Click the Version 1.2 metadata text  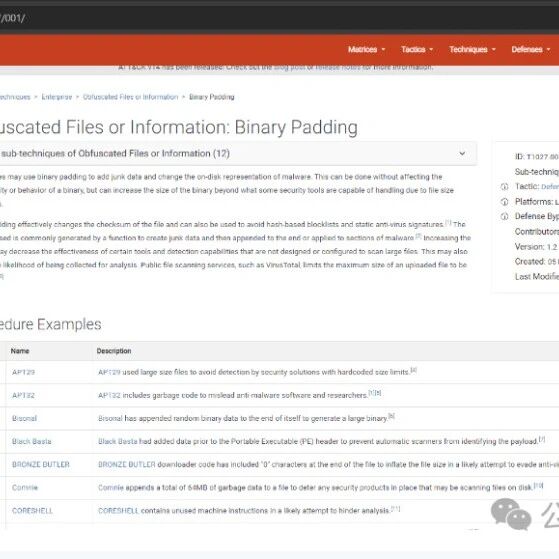click(x=536, y=247)
